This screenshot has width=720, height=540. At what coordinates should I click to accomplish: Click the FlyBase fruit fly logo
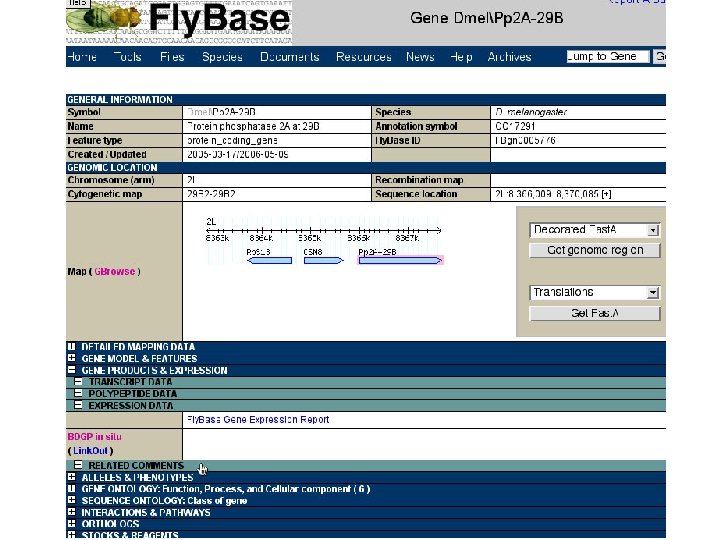tap(179, 22)
